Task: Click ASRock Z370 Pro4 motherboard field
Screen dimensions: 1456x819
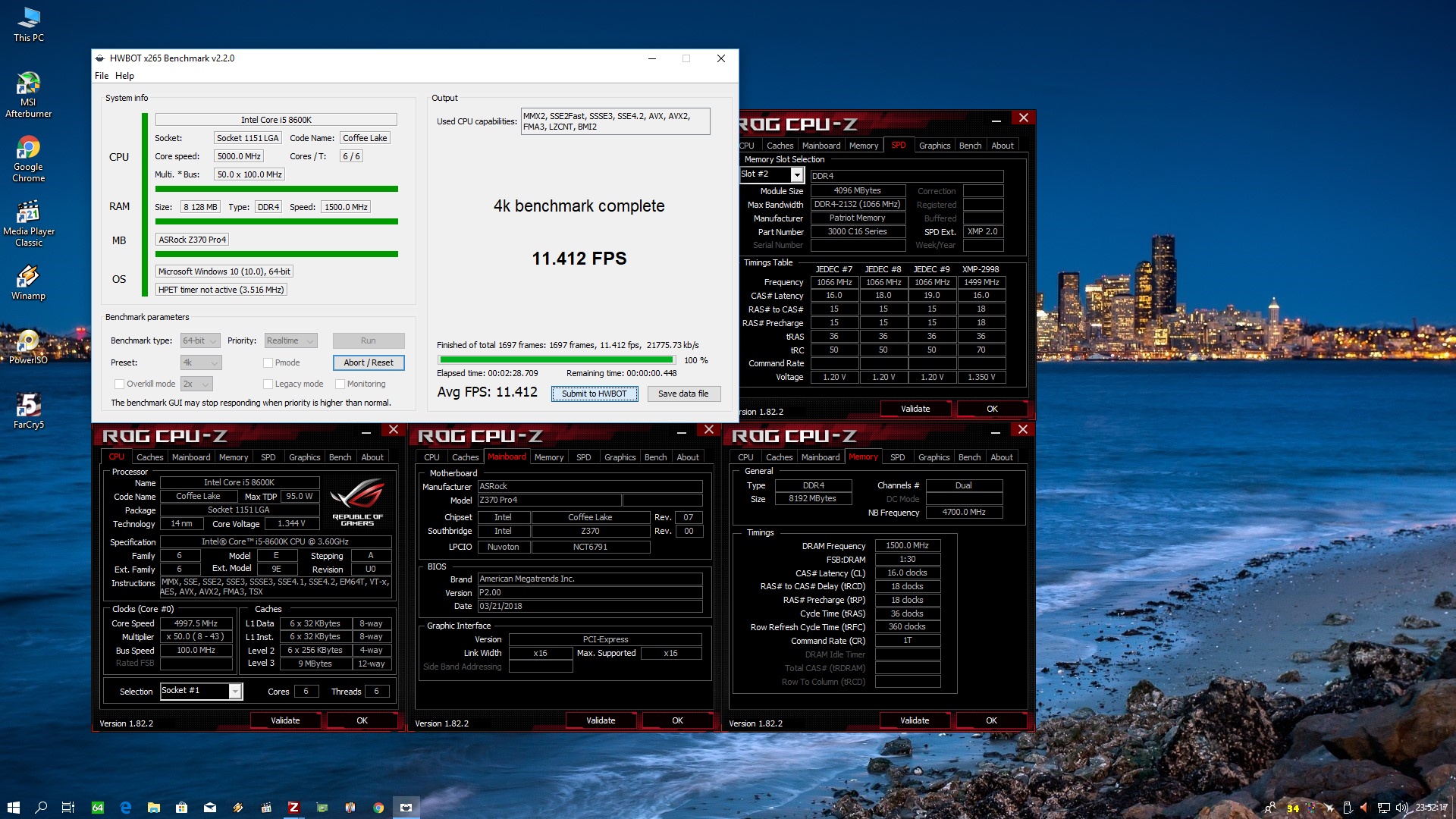Action: (x=193, y=240)
